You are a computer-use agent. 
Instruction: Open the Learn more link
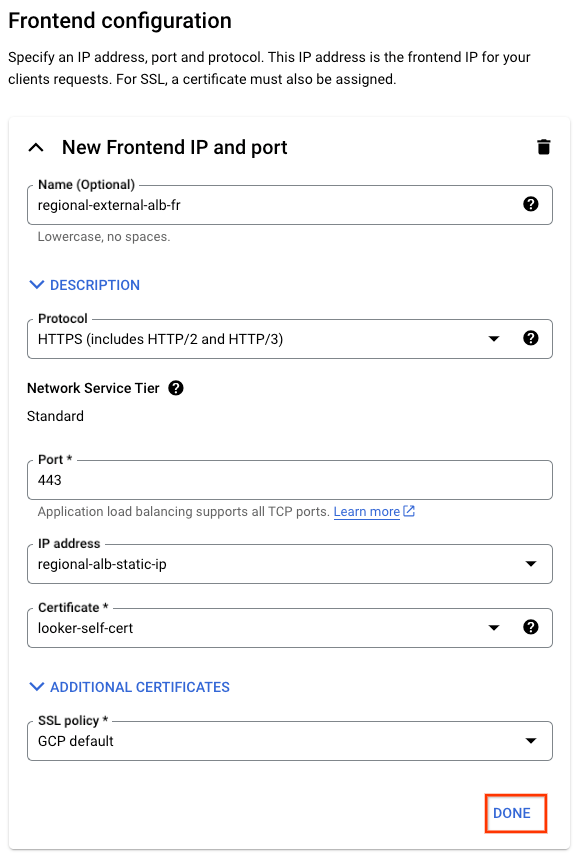[x=366, y=512]
